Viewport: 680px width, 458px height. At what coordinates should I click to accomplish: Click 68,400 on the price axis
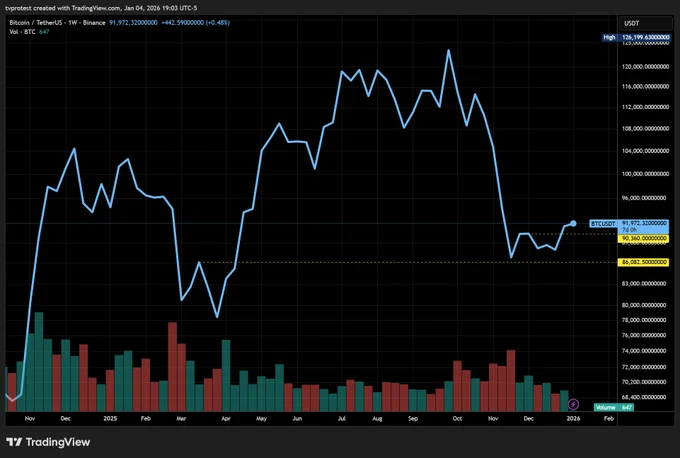pos(644,397)
